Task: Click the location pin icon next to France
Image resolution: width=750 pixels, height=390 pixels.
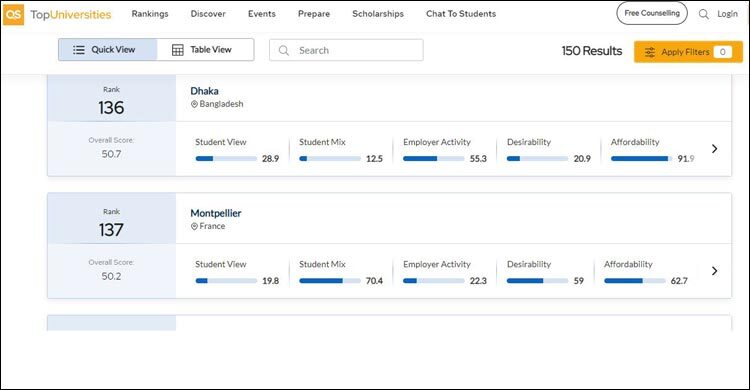Action: [194, 226]
